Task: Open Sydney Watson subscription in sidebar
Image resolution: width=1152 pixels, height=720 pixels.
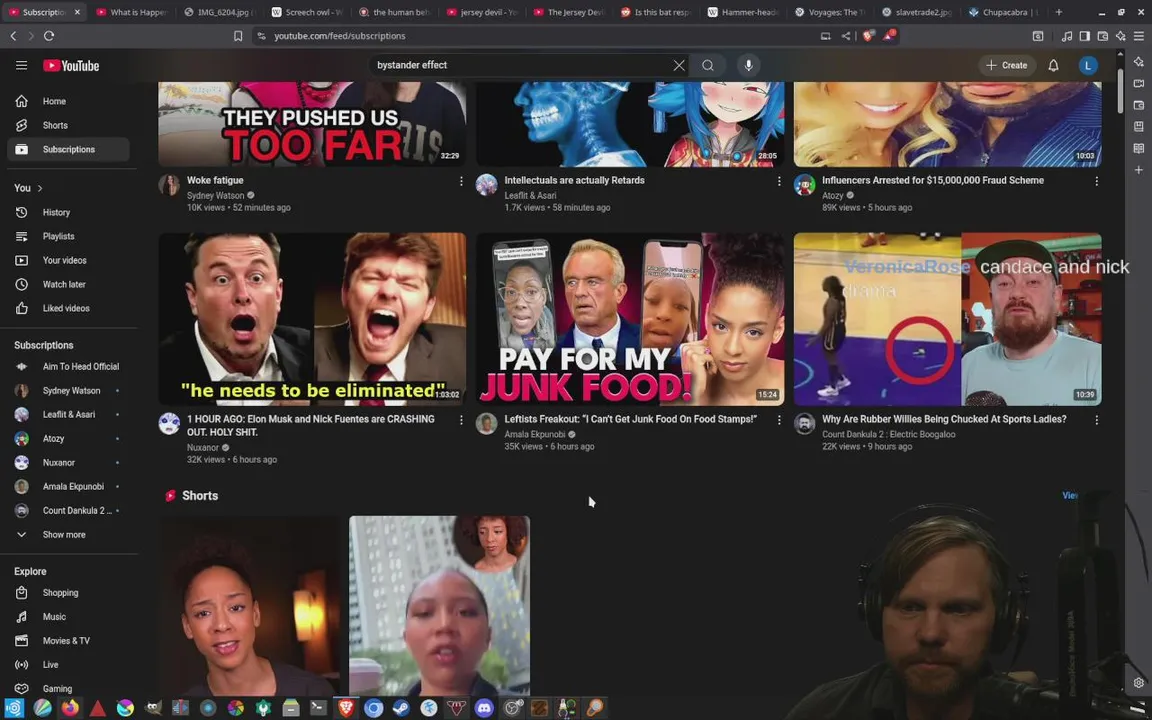Action: pos(68,391)
